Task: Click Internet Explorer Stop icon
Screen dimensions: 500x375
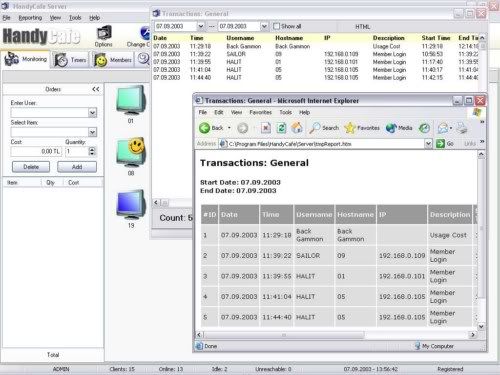Action: [x=266, y=128]
